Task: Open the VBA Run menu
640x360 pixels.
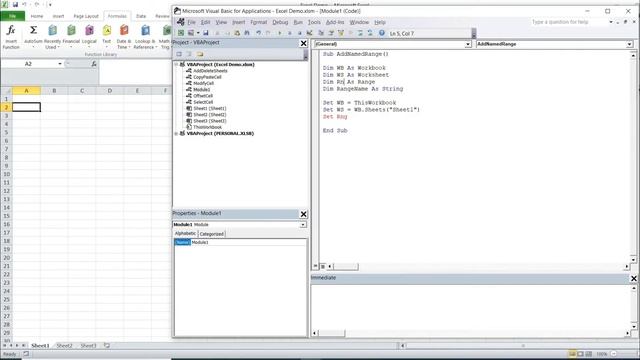Action: click(x=298, y=22)
